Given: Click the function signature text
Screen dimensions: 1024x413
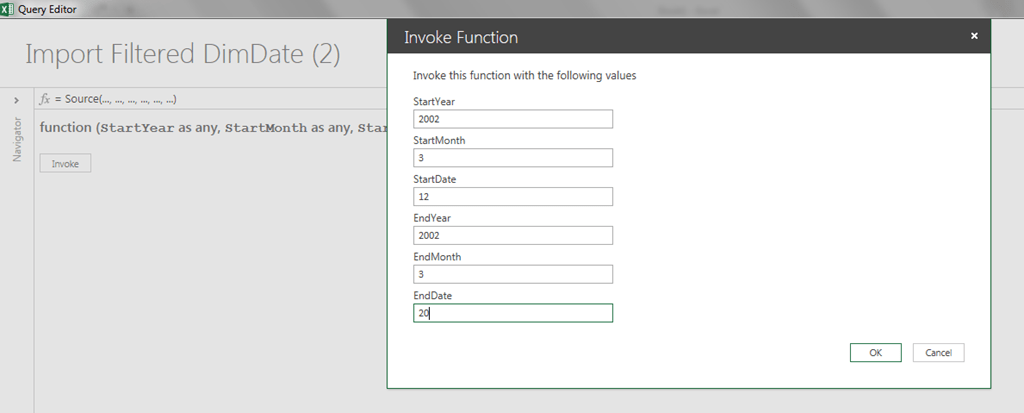Looking at the screenshot, I should click(212, 127).
